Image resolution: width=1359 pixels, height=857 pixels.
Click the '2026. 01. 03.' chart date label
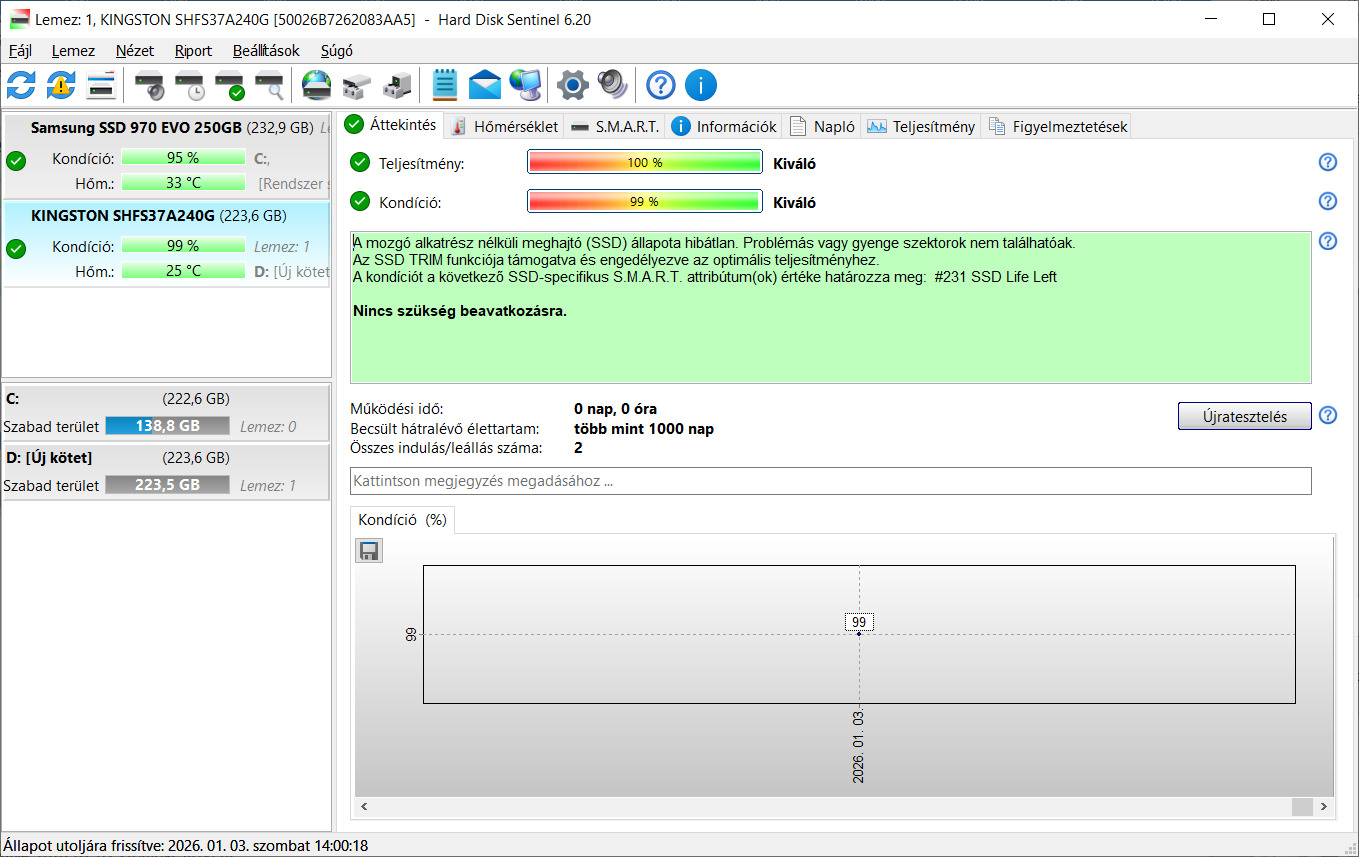pos(859,747)
